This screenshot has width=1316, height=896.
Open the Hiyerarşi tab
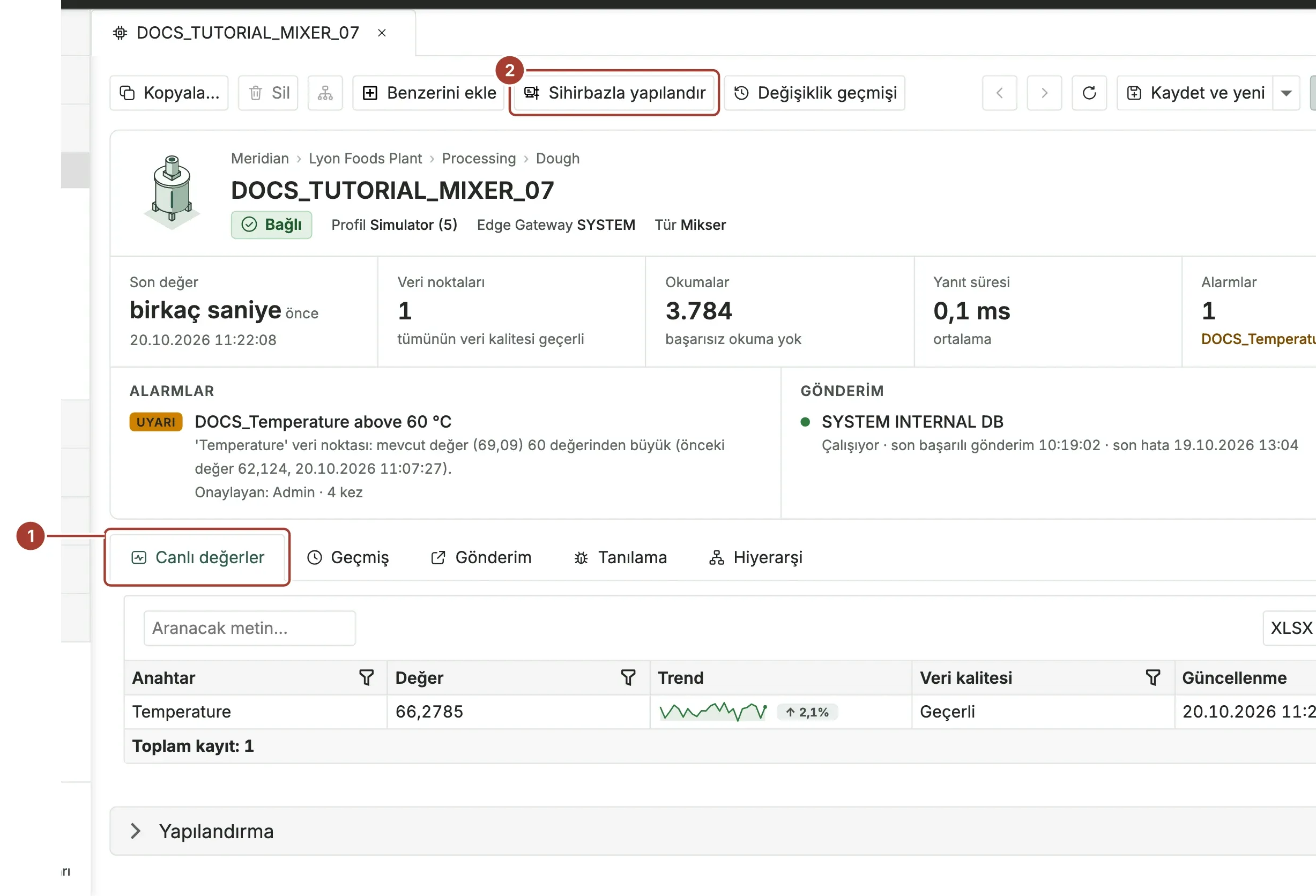pyautogui.click(x=755, y=557)
